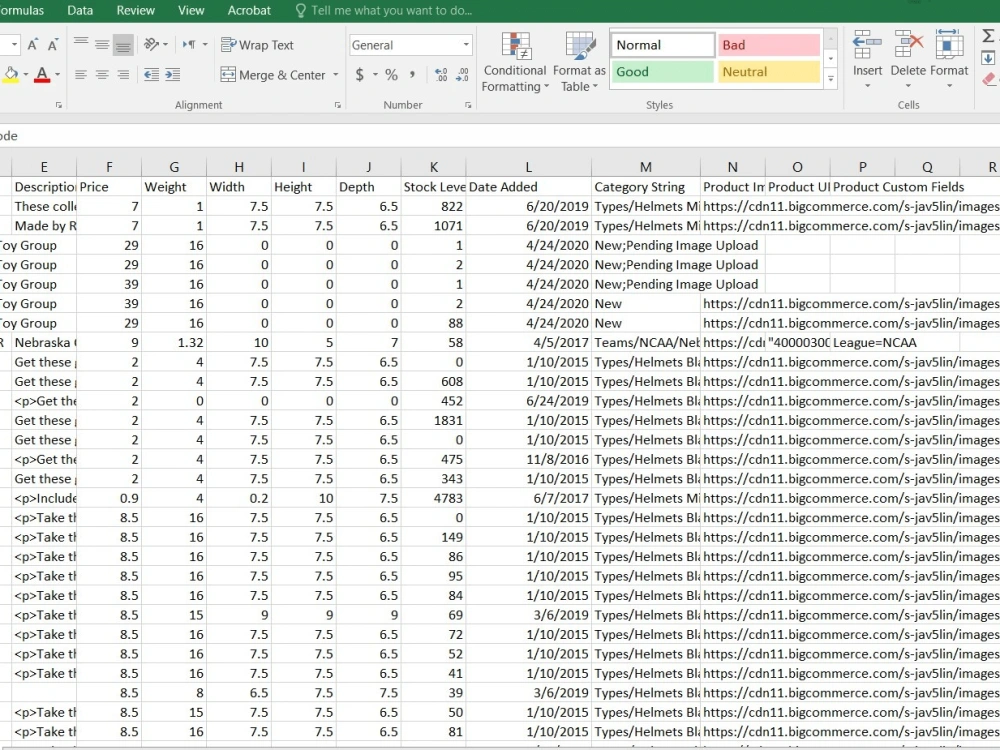Click the Fill Color paint bucket
Screen dimensions: 1000x750
tap(11, 75)
